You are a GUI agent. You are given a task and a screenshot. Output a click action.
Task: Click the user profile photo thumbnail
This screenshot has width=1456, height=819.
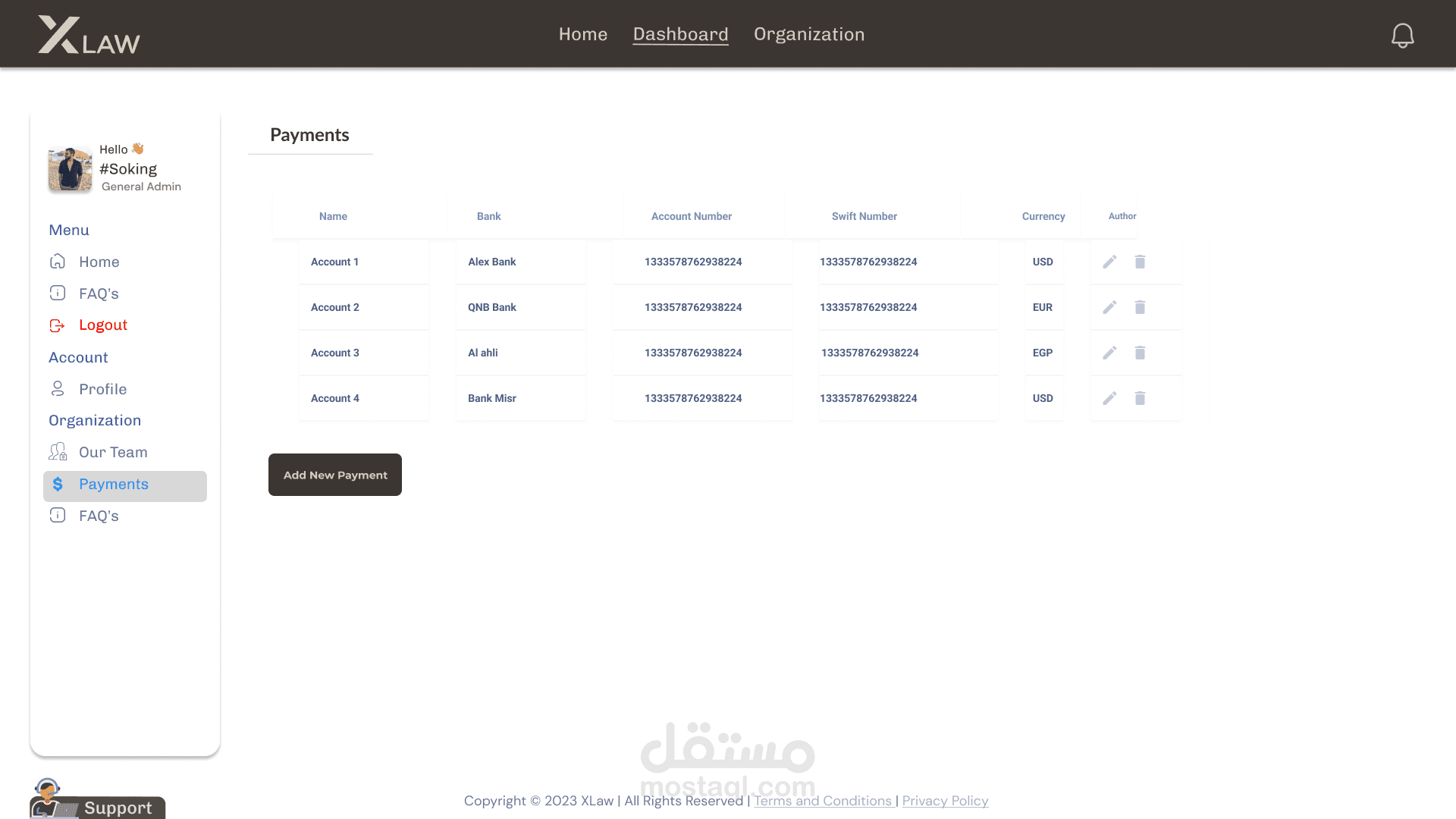70,168
